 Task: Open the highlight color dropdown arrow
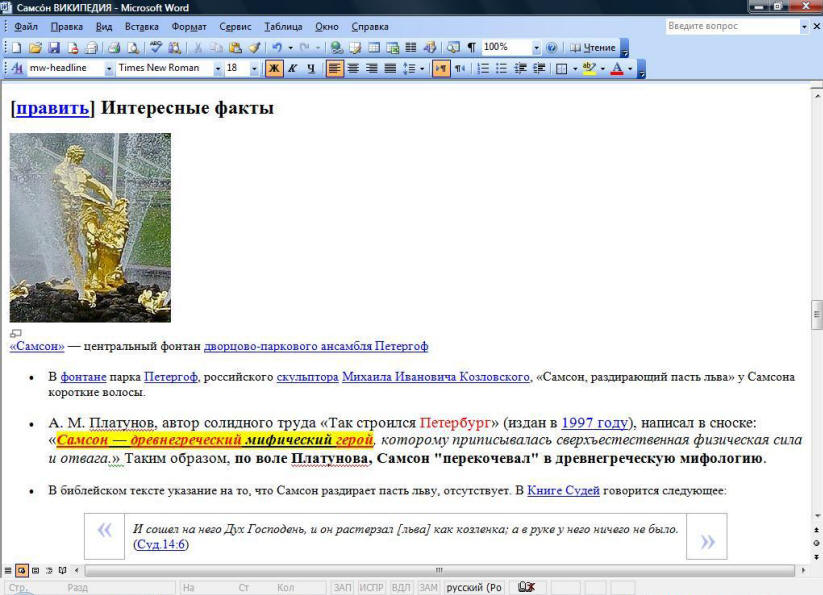pyautogui.click(x=603, y=69)
